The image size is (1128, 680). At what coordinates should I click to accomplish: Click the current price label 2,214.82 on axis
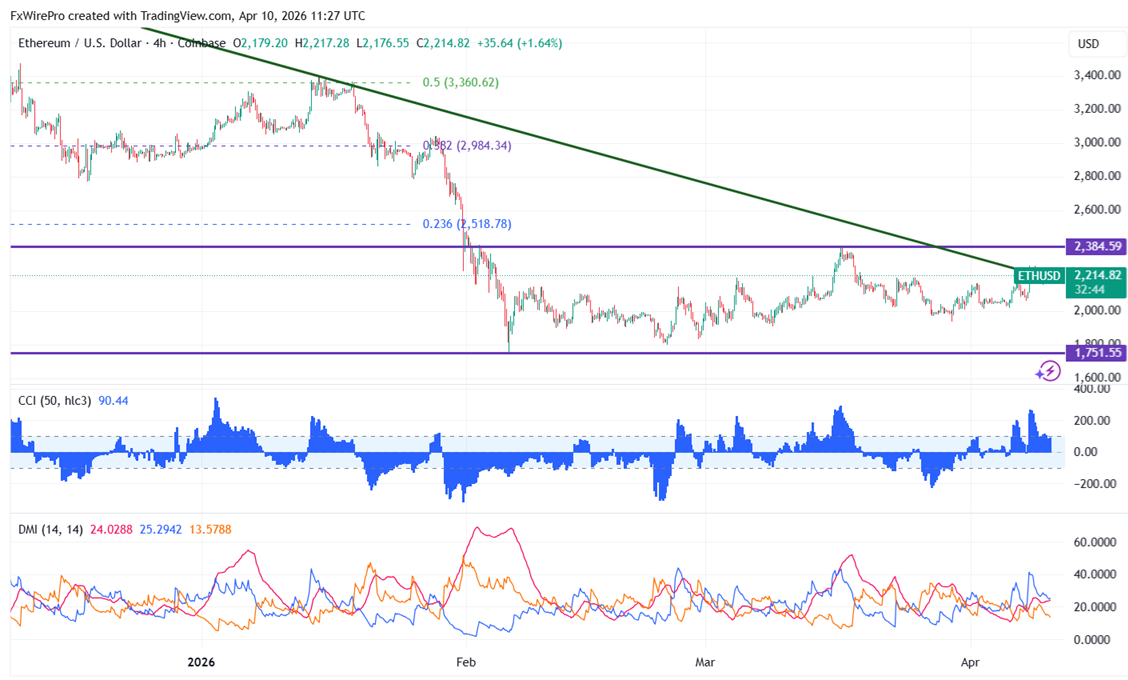(x=1097, y=275)
